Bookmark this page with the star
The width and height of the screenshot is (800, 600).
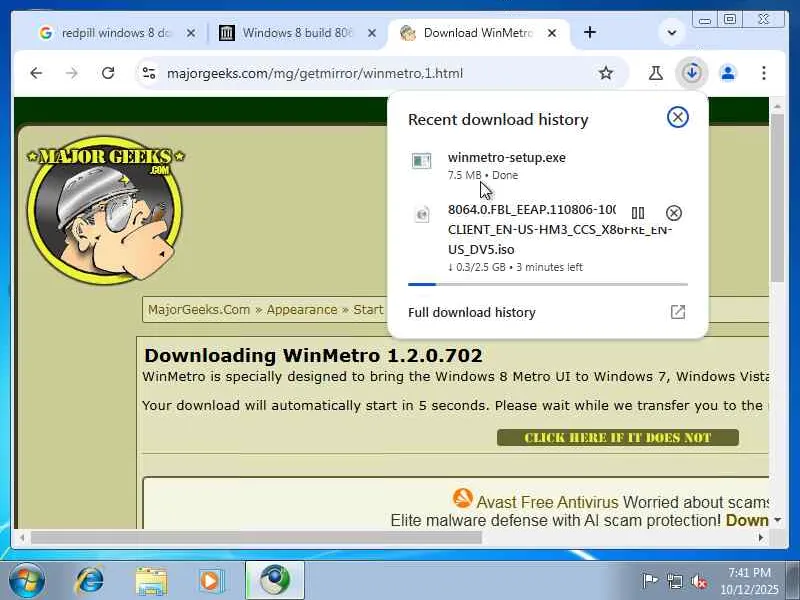[x=606, y=73]
